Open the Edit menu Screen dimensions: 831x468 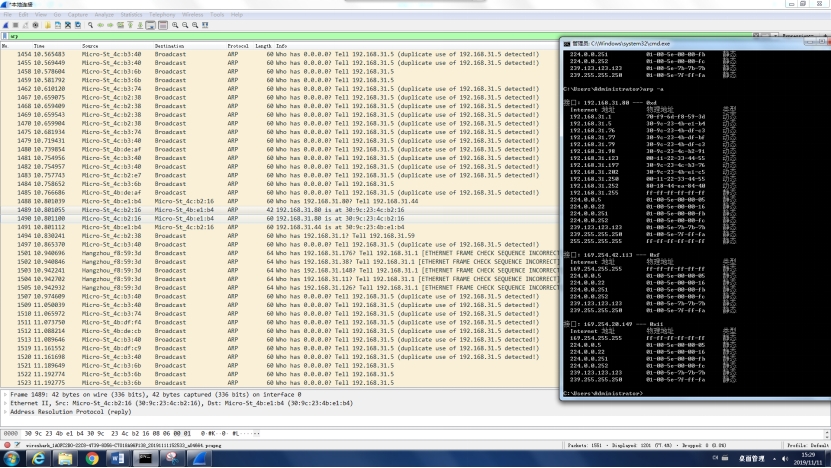tap(23, 15)
